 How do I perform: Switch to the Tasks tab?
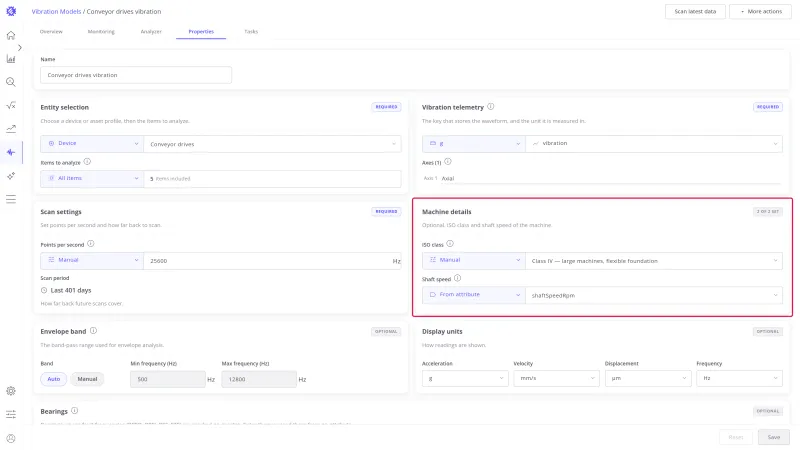pyautogui.click(x=251, y=32)
